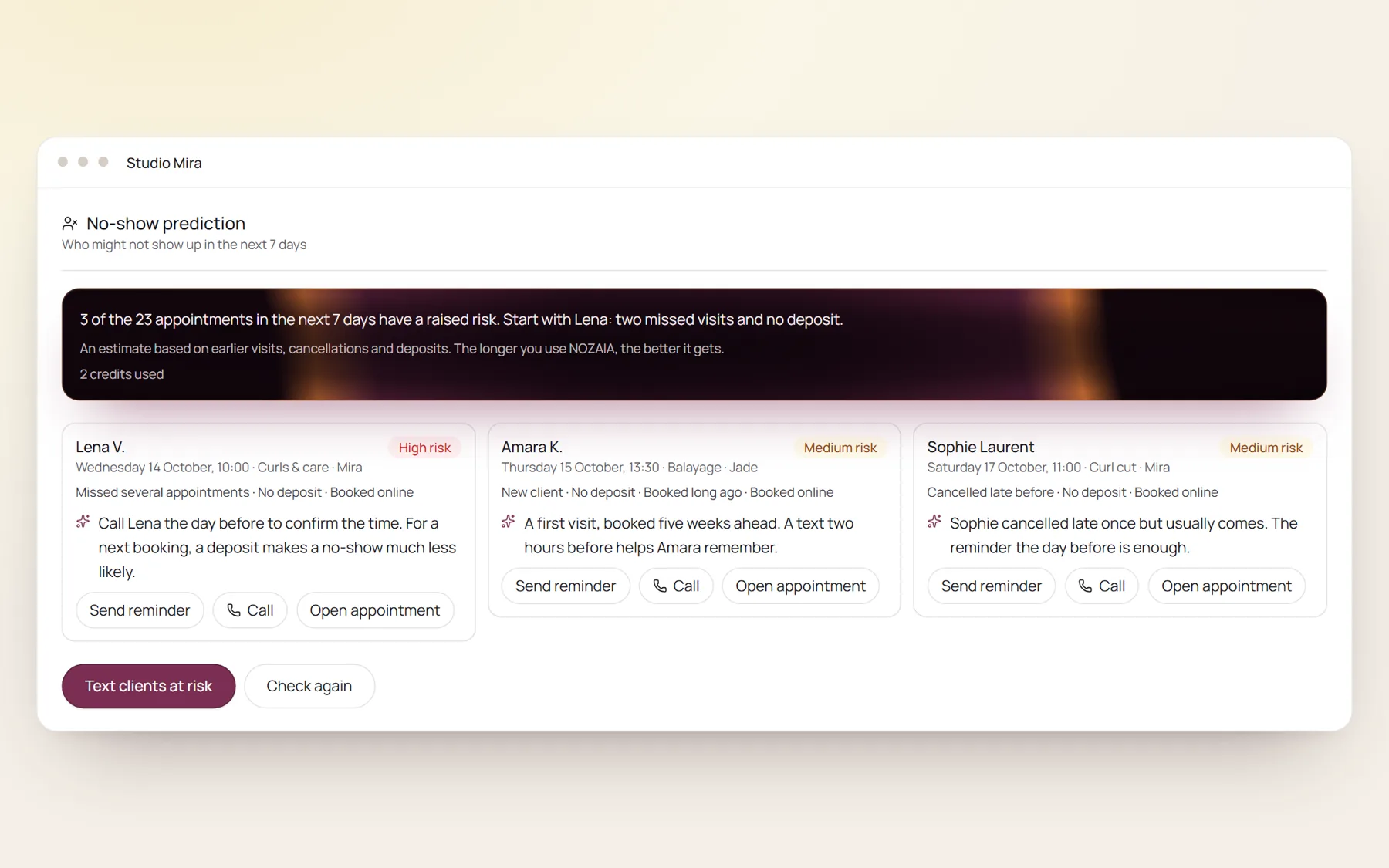Click 'Cancelled late before' factors line
Viewport: 1389px width, 868px height.
tap(1073, 492)
